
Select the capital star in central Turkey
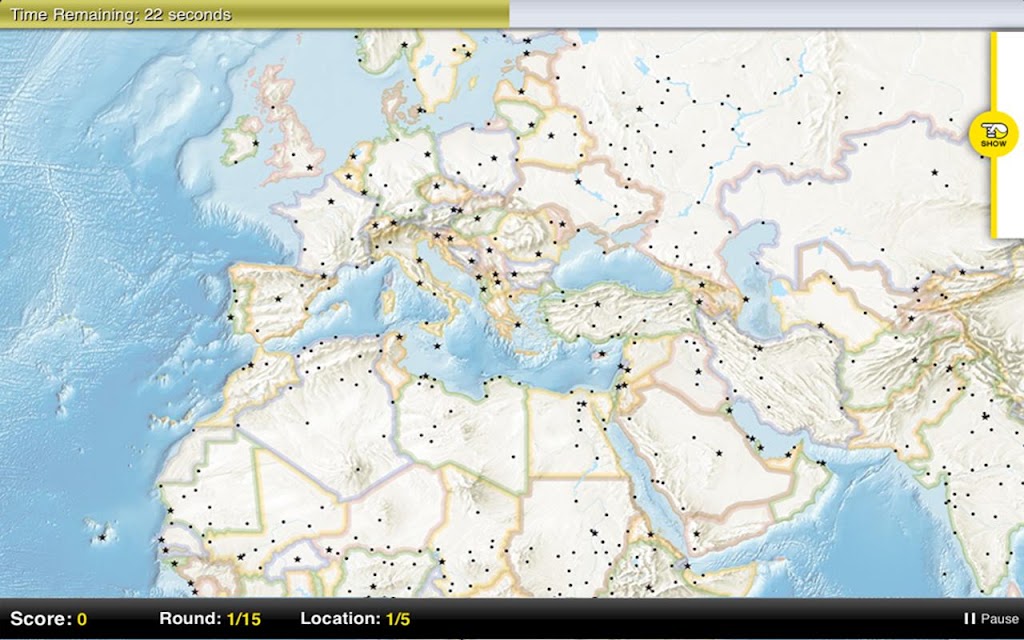click(597, 304)
